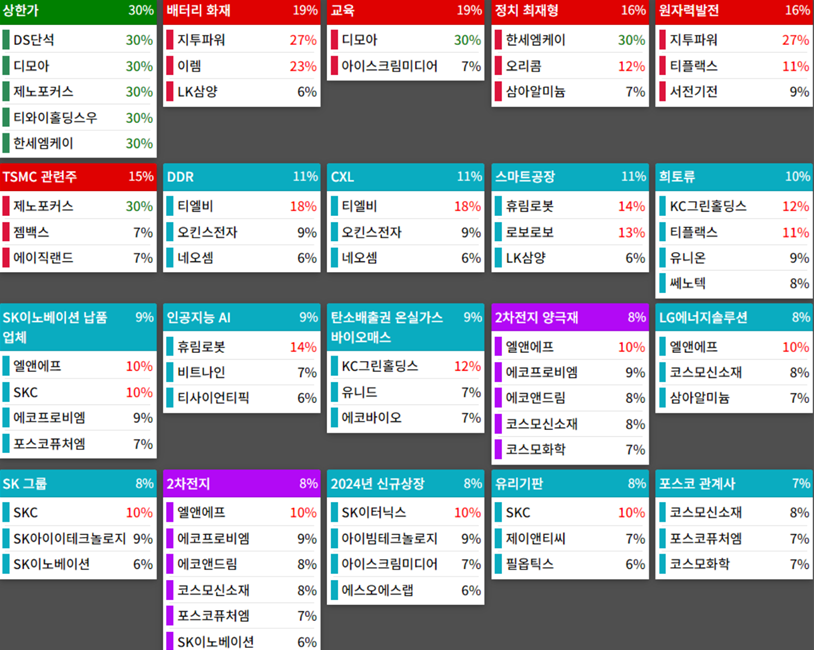
Task: Click SKC in the SK이노베이션 납품업체 card
Action: coord(78,392)
